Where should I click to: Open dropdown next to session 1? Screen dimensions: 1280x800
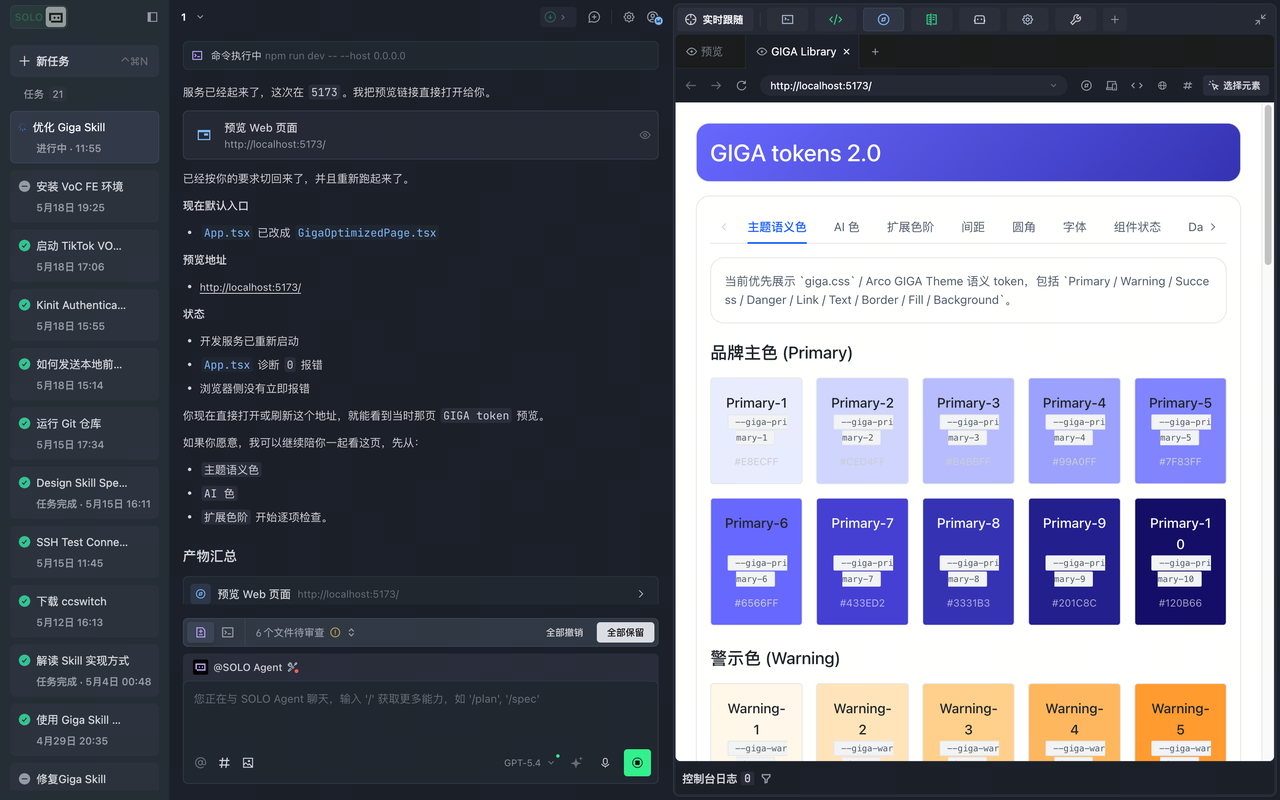[x=200, y=17]
